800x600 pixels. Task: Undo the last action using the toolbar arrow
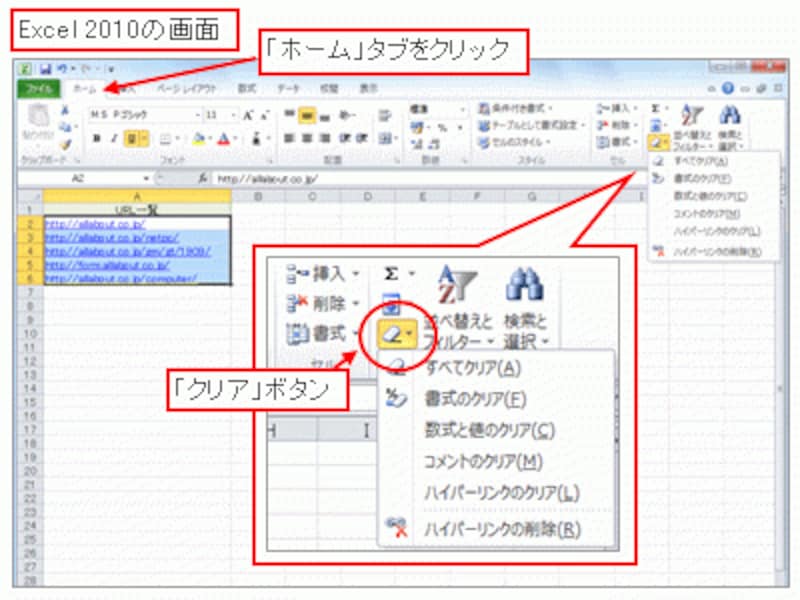(x=62, y=68)
